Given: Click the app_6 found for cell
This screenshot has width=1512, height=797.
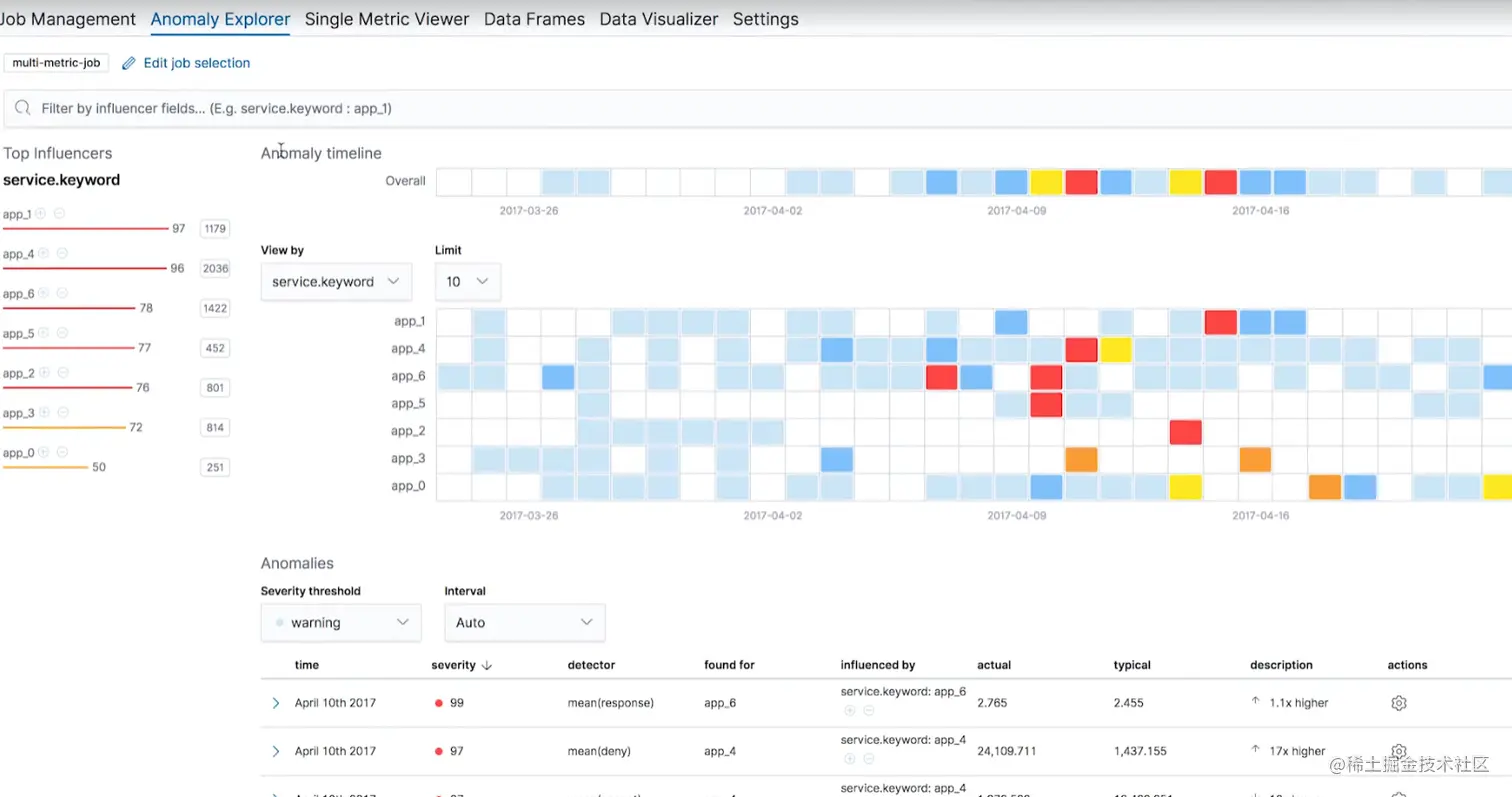Looking at the screenshot, I should coord(720,703).
